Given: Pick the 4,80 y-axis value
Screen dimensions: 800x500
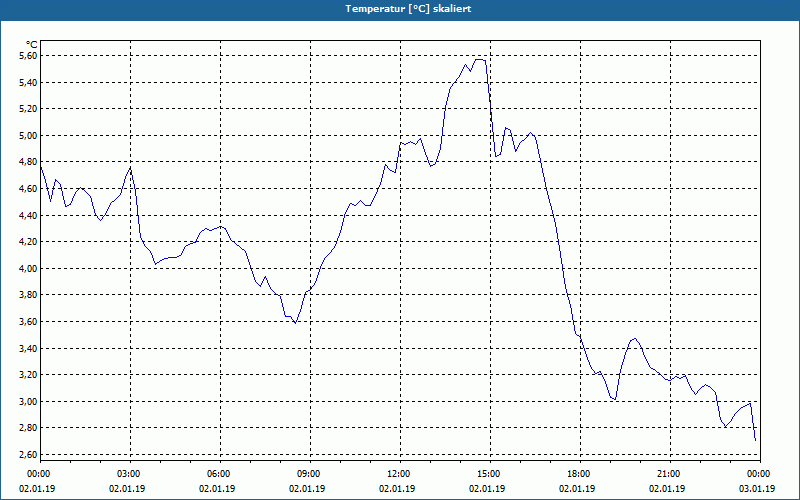Looking at the screenshot, I should (28, 162).
